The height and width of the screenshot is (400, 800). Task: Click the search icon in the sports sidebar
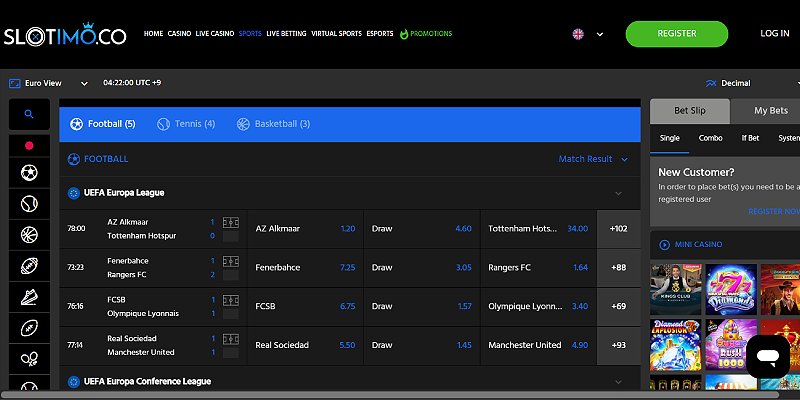click(x=29, y=115)
